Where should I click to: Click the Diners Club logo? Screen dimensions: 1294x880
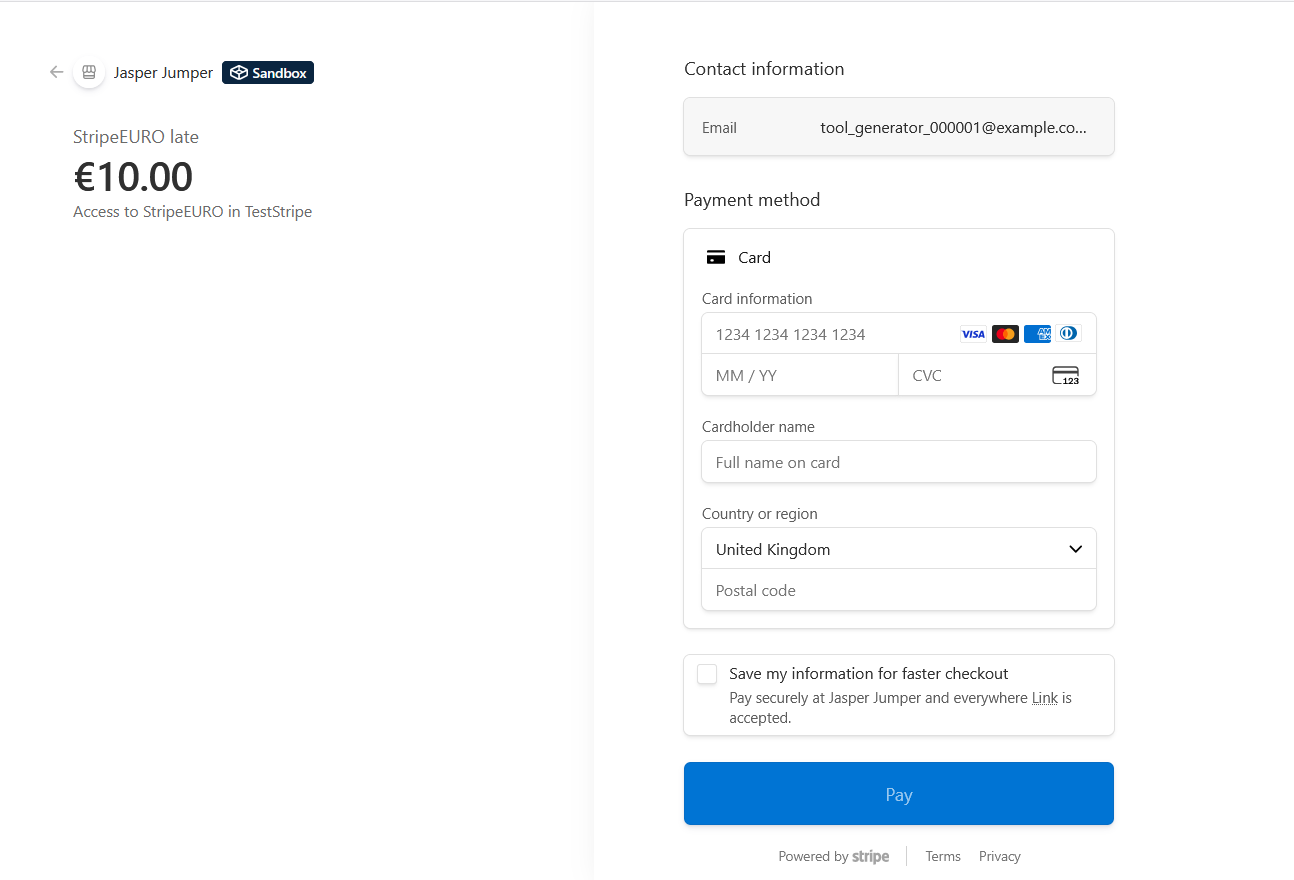pyautogui.click(x=1068, y=334)
